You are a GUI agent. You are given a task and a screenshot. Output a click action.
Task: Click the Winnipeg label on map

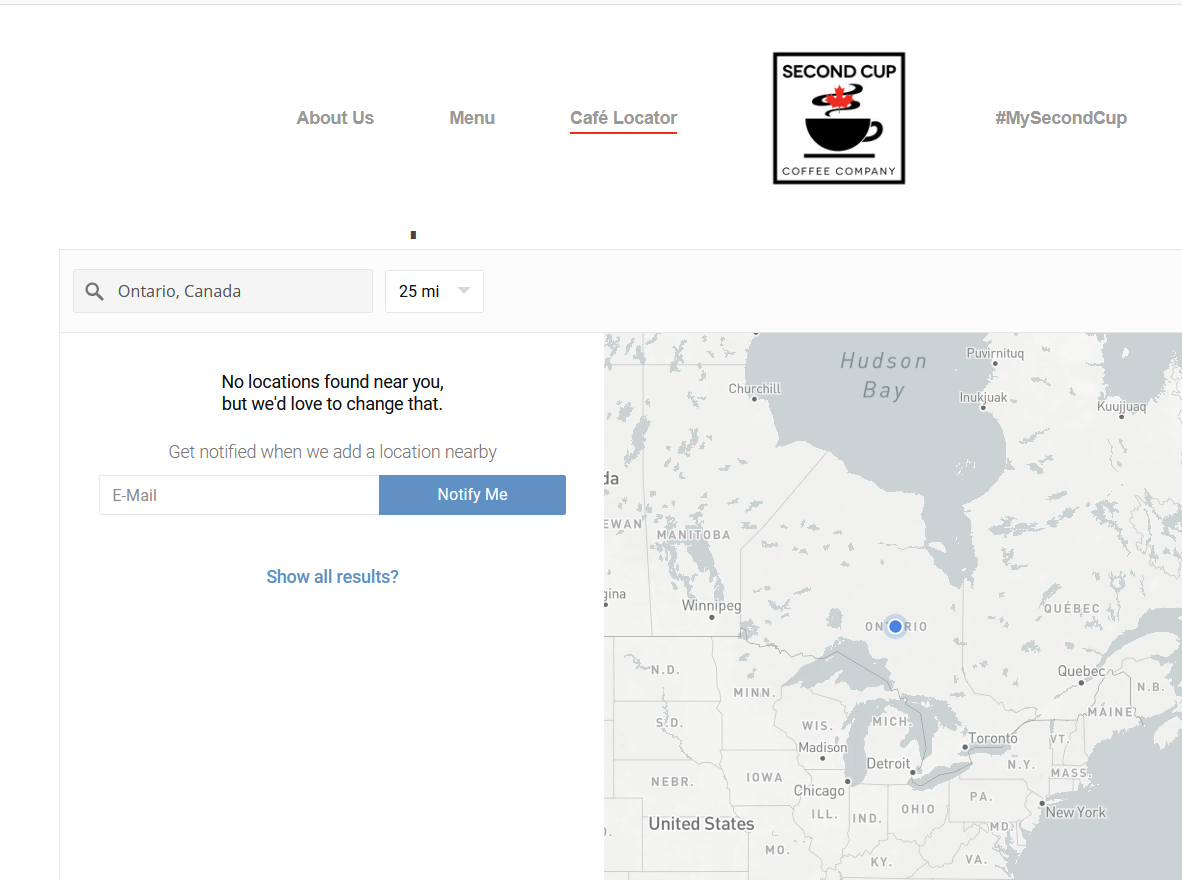(x=712, y=606)
